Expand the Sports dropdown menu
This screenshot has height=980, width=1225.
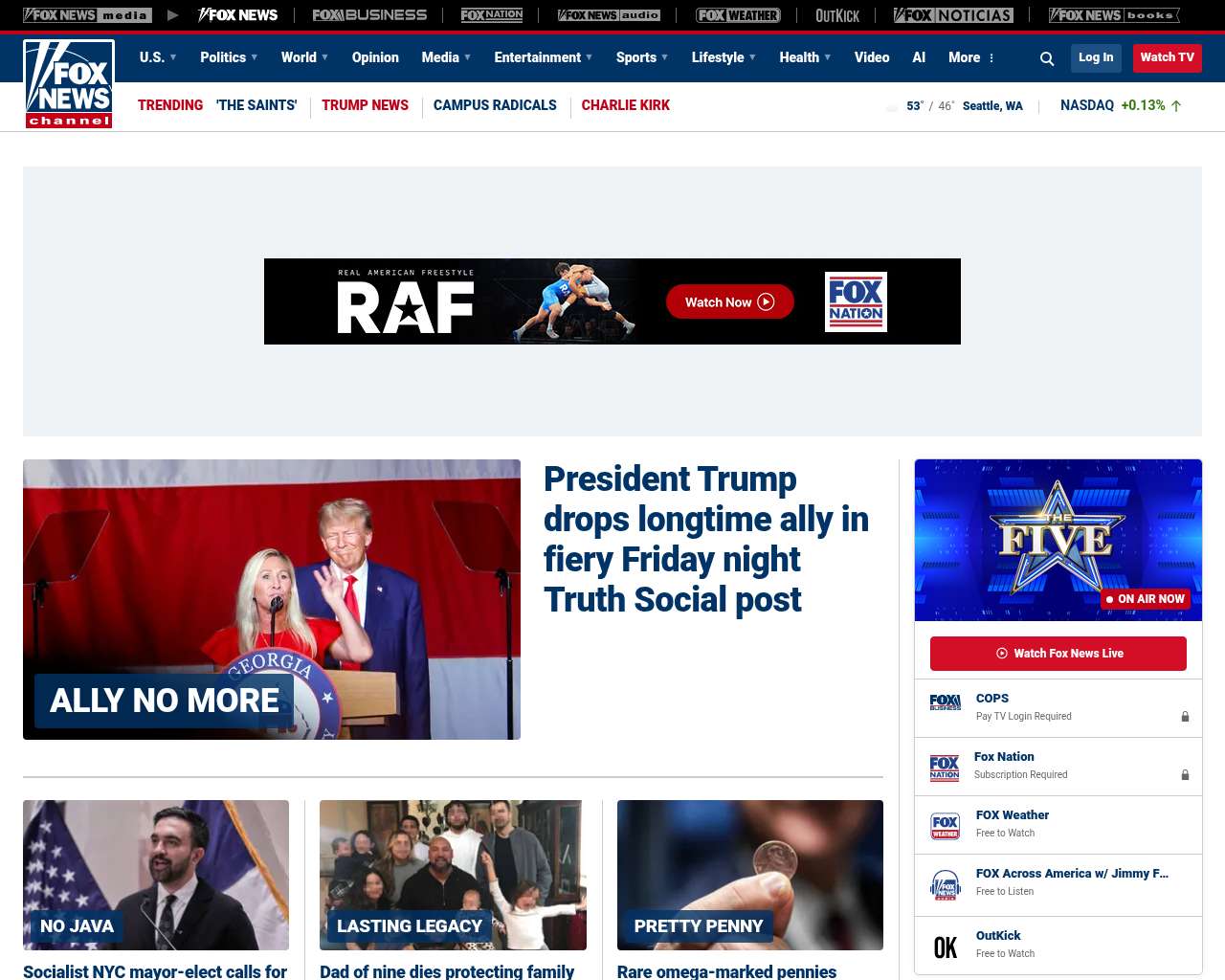(x=642, y=57)
